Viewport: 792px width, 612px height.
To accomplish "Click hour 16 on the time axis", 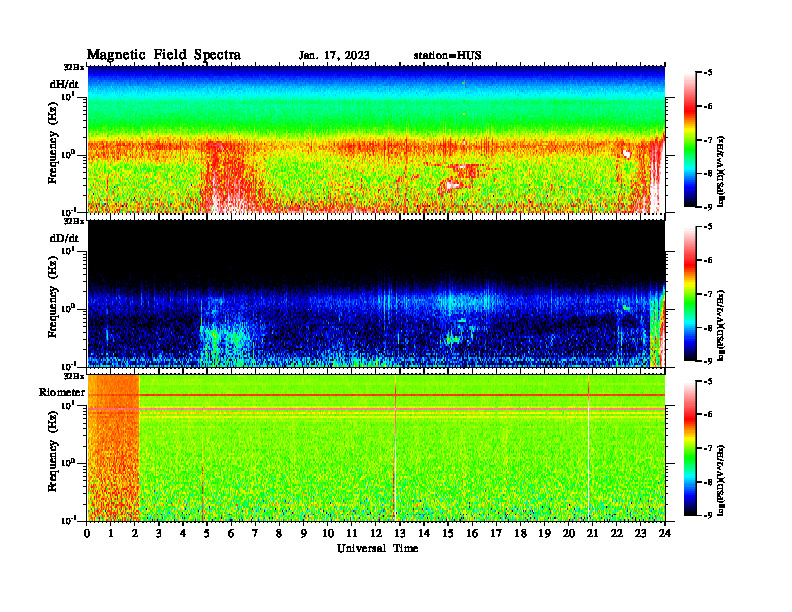I will pos(472,534).
